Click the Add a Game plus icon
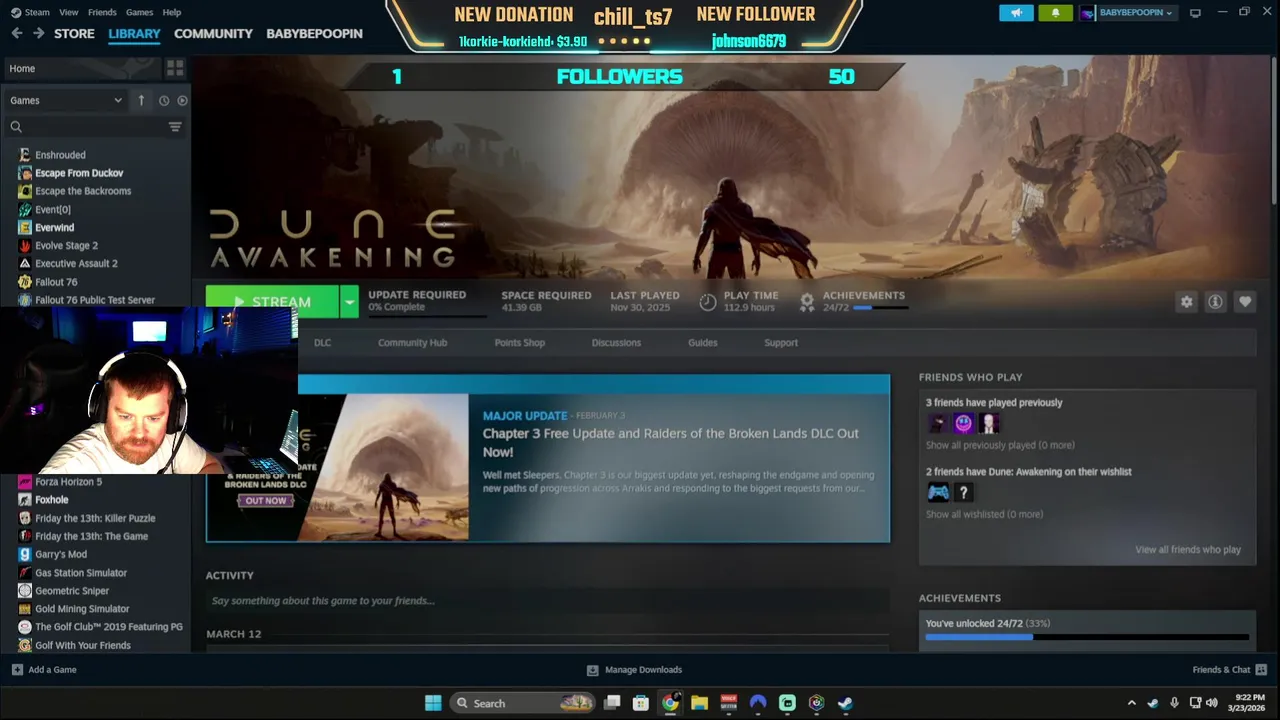This screenshot has width=1280, height=720. coord(17,670)
